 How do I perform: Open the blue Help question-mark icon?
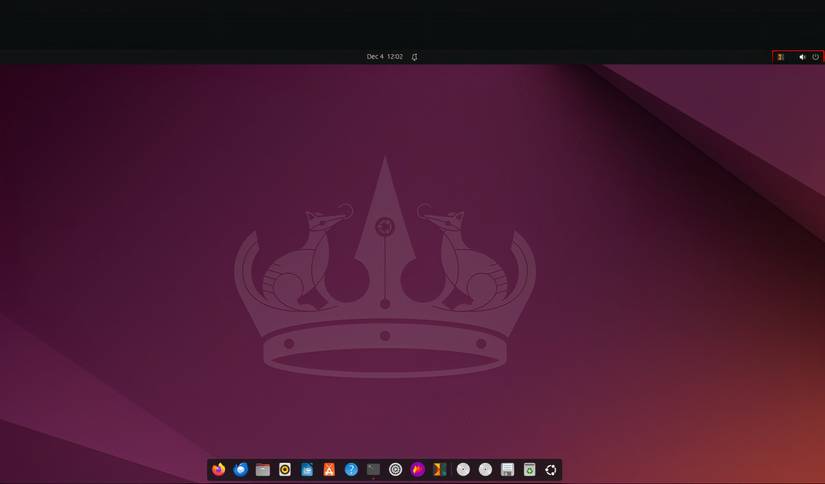pos(351,469)
